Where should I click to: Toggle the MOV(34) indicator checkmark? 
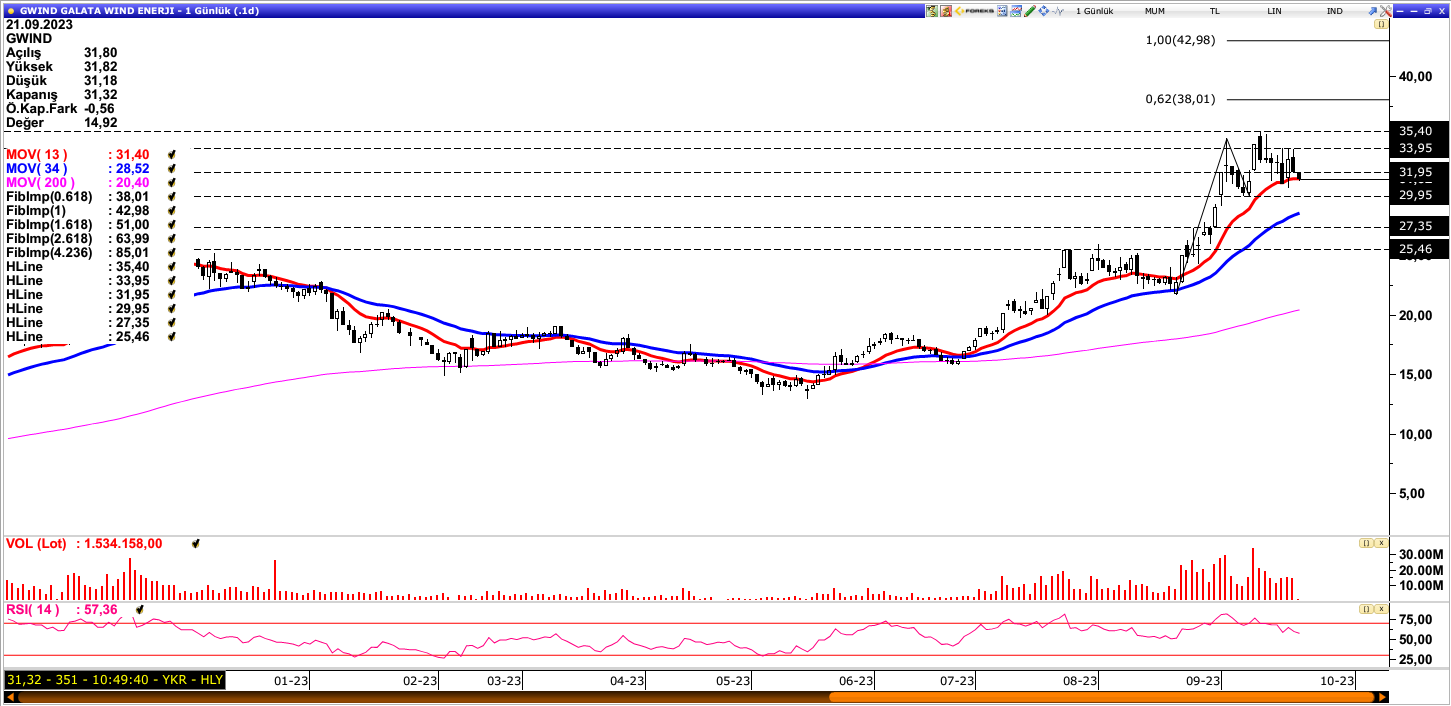(172, 169)
